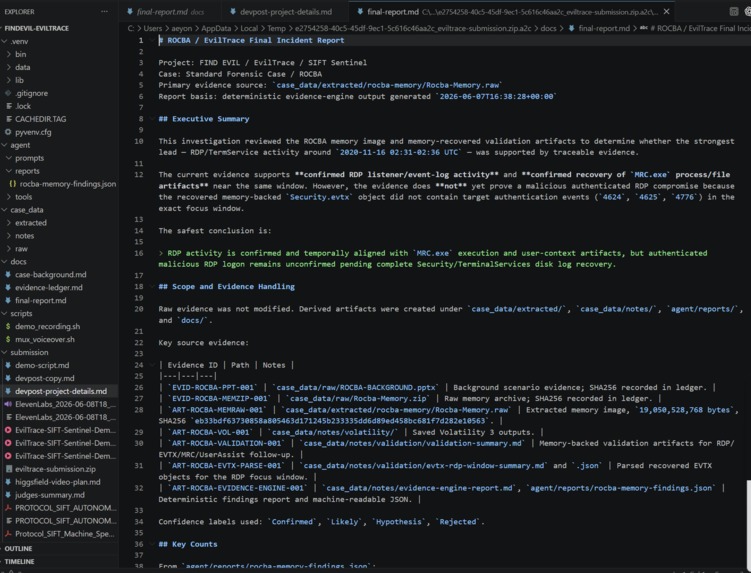Click 'The safest conclusion is:' line
This screenshot has height=573, width=751.
coord(215,230)
